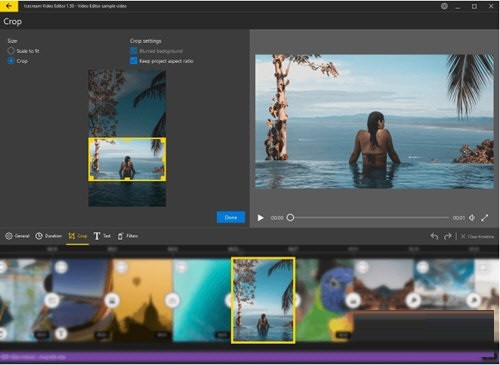The width and height of the screenshot is (500, 365).
Task: Switch to the Text tab
Action: 102,236
